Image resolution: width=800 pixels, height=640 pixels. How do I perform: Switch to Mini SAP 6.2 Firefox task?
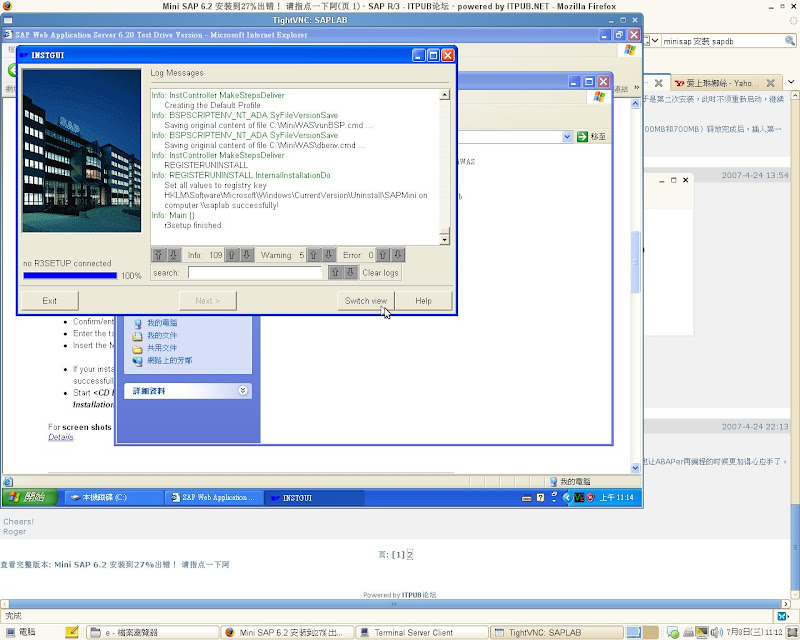point(287,632)
